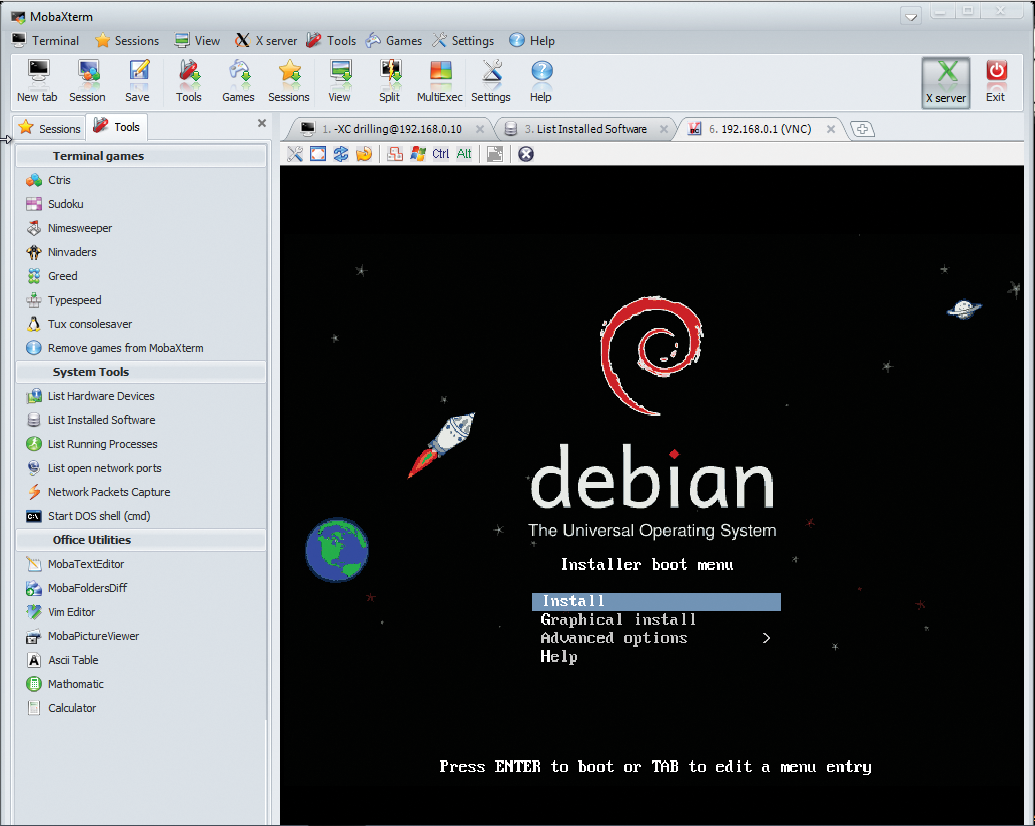1035x826 pixels.
Task: Start Network Packets Capture tool
Action: 110,492
